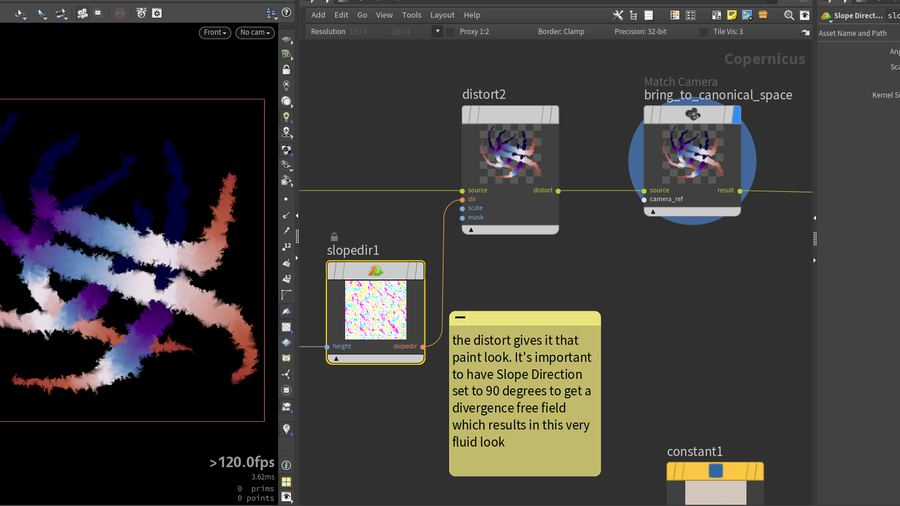Toggle the Tile Vis checkbox
The height and width of the screenshot is (506, 900).
point(703,32)
